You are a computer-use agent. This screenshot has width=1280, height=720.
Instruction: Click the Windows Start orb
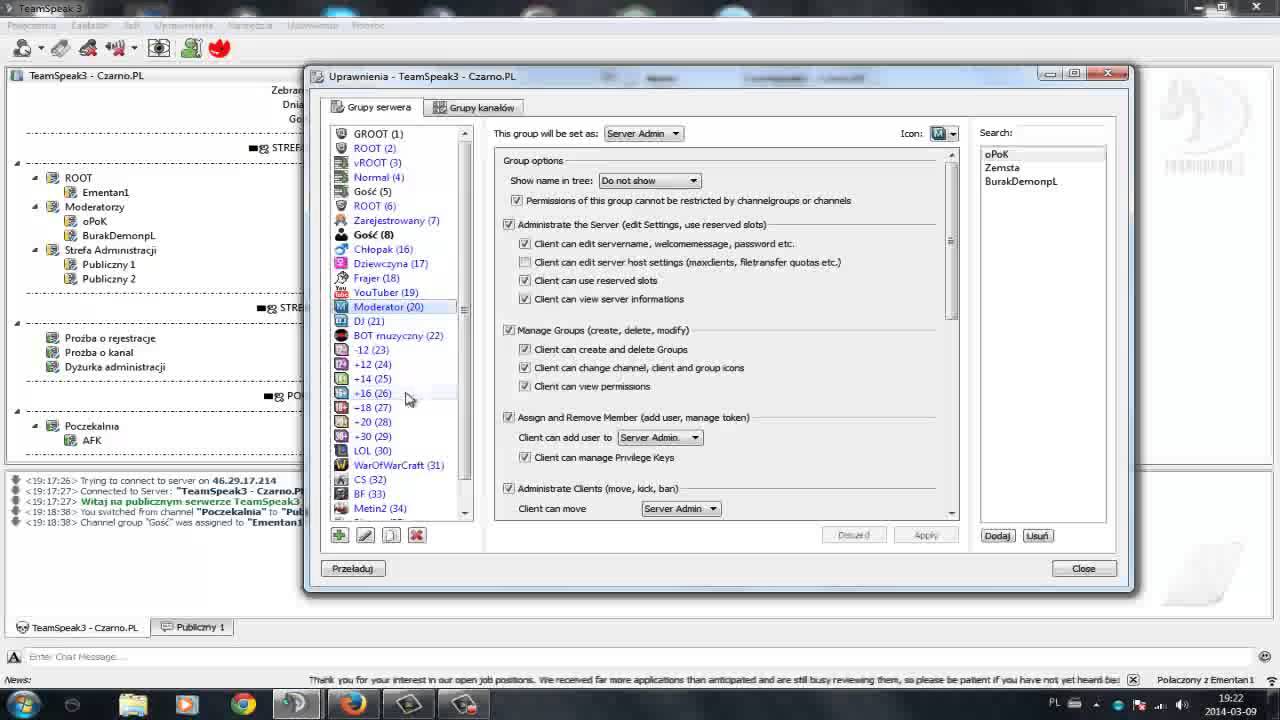coord(22,704)
